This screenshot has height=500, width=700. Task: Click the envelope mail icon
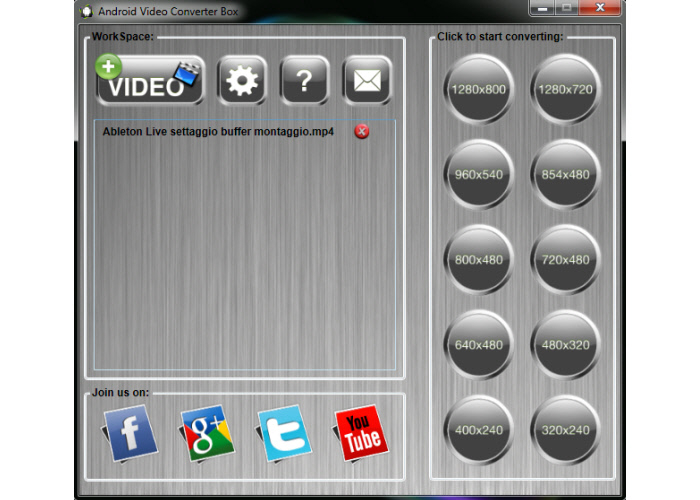367,82
